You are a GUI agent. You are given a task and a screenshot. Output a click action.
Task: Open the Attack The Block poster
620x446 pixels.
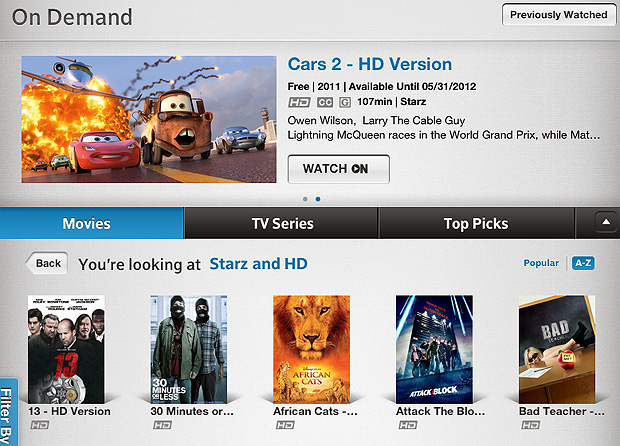[x=434, y=349]
